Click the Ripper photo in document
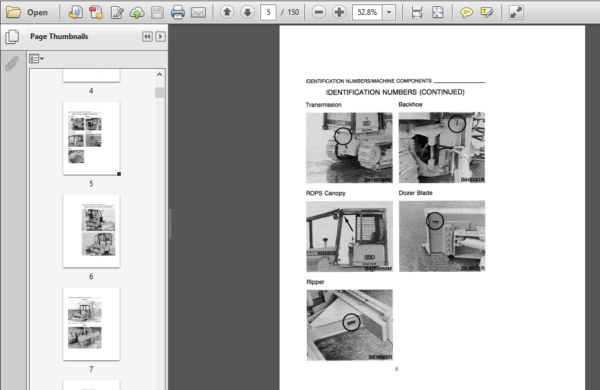Screen dimensions: 600x390 coord(349,325)
